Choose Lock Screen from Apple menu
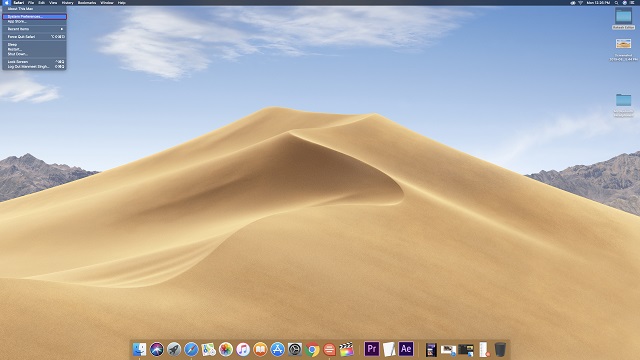The height and width of the screenshot is (360, 640). 34,62
